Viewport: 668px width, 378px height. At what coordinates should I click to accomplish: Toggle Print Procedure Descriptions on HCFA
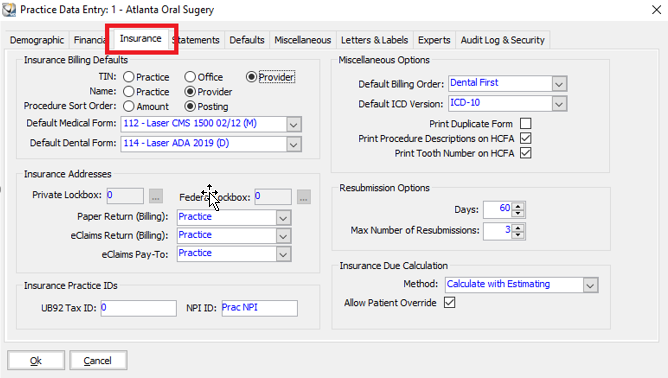[x=526, y=138]
